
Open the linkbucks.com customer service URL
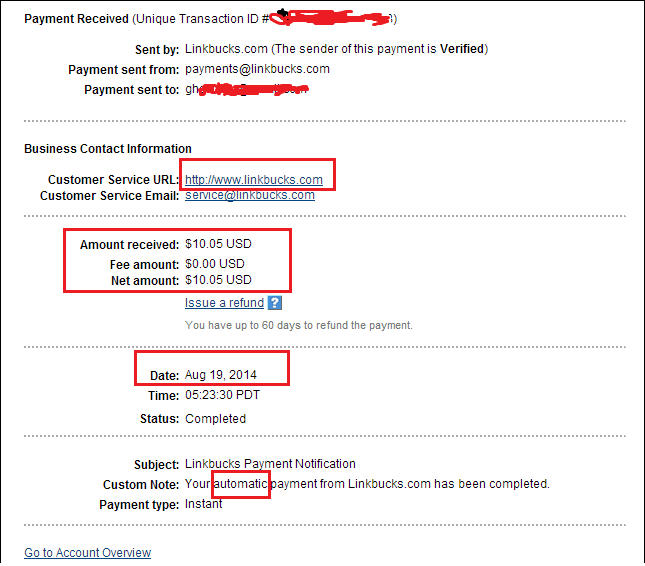pos(254,180)
